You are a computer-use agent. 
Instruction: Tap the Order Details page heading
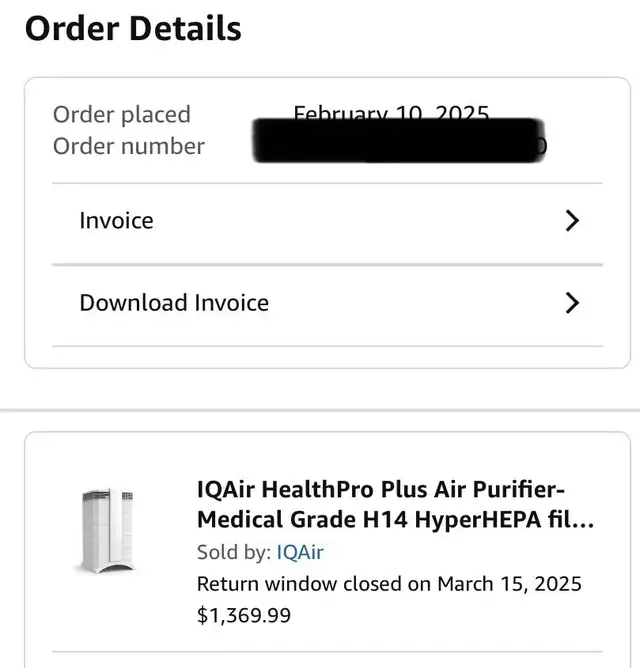(133, 29)
